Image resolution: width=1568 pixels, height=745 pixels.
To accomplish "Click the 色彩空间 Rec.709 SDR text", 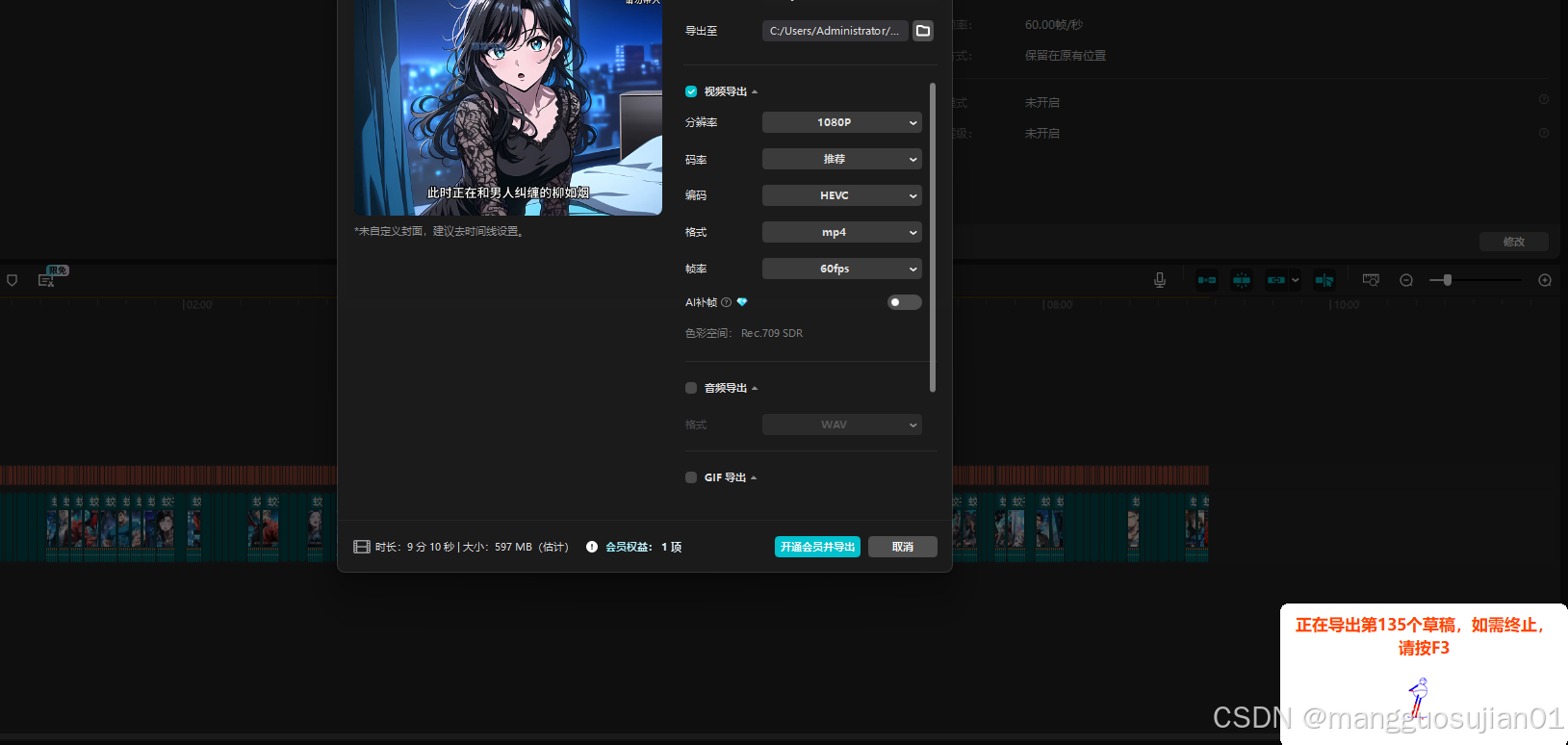I will click(744, 333).
